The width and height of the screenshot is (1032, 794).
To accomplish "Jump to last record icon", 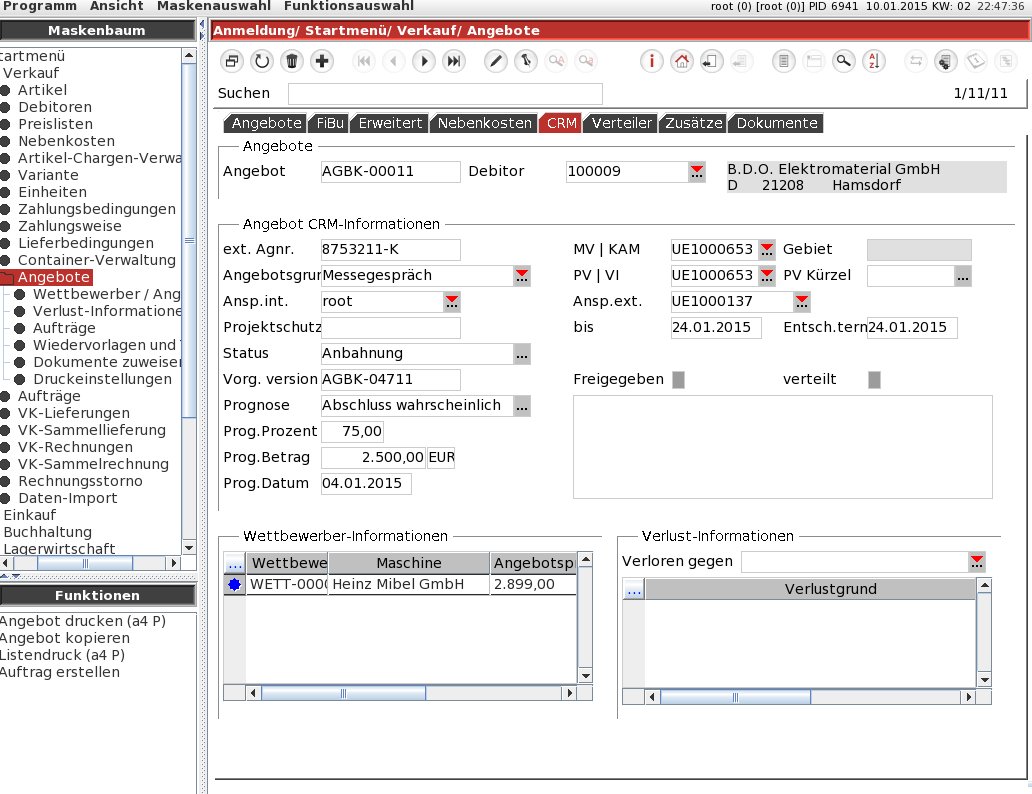I will point(454,61).
